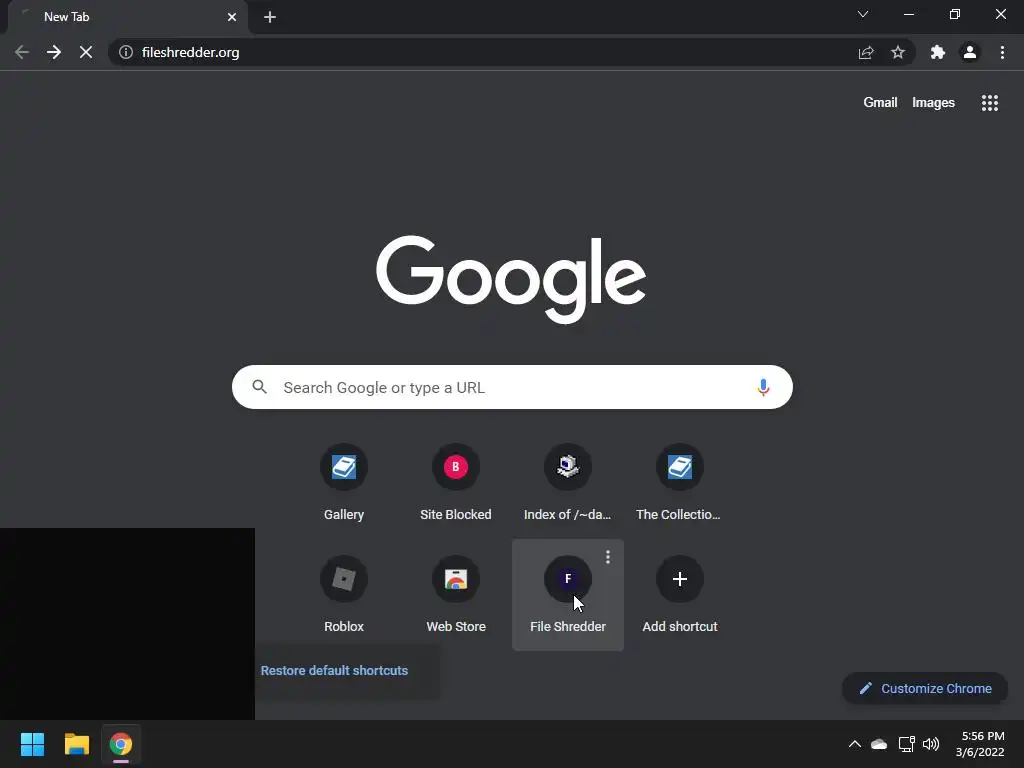Open the Site Blocked shortcut
Image resolution: width=1024 pixels, height=768 pixels.
click(456, 483)
